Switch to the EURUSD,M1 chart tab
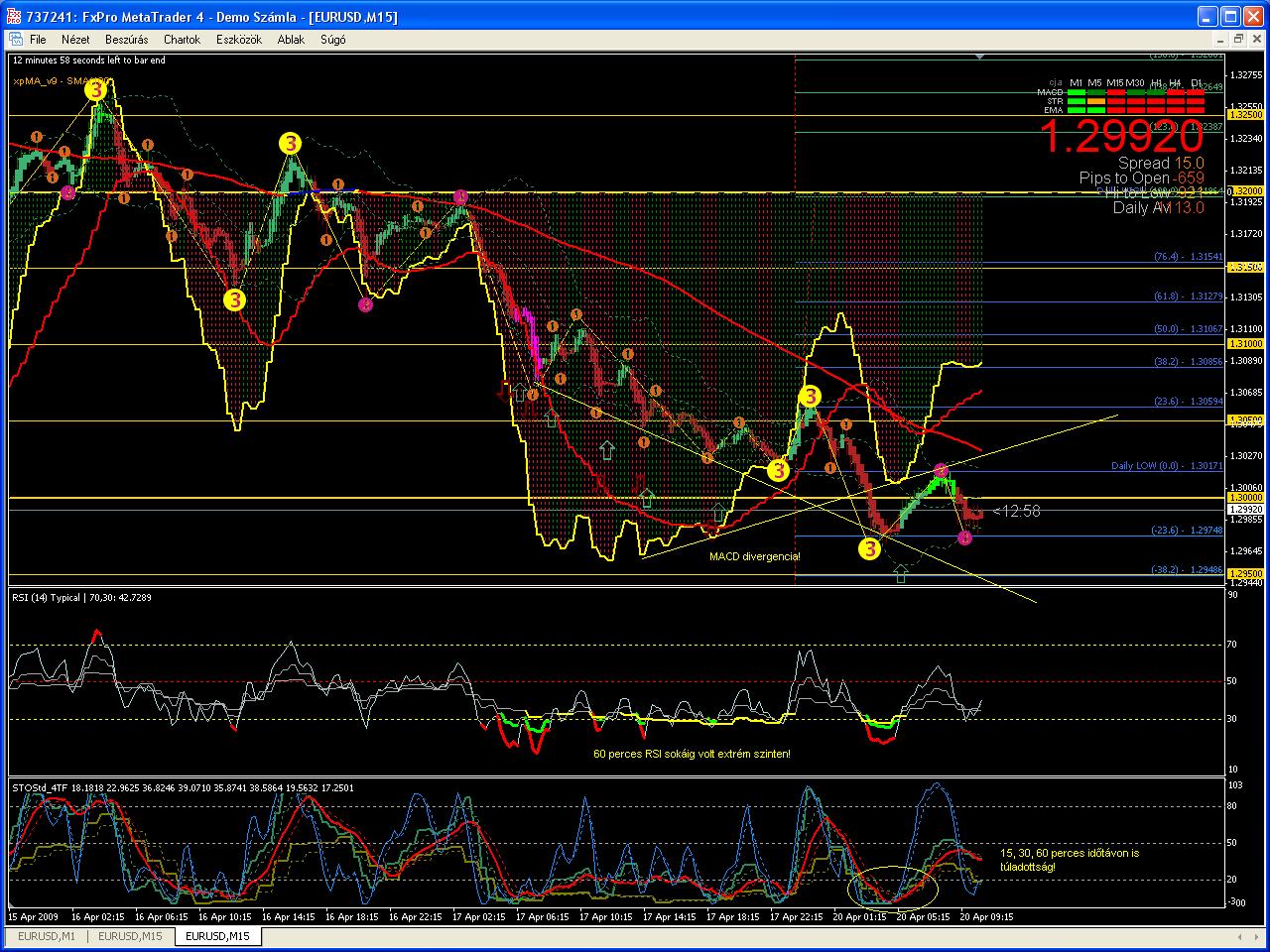Viewport: 1270px width, 952px height. (47, 936)
